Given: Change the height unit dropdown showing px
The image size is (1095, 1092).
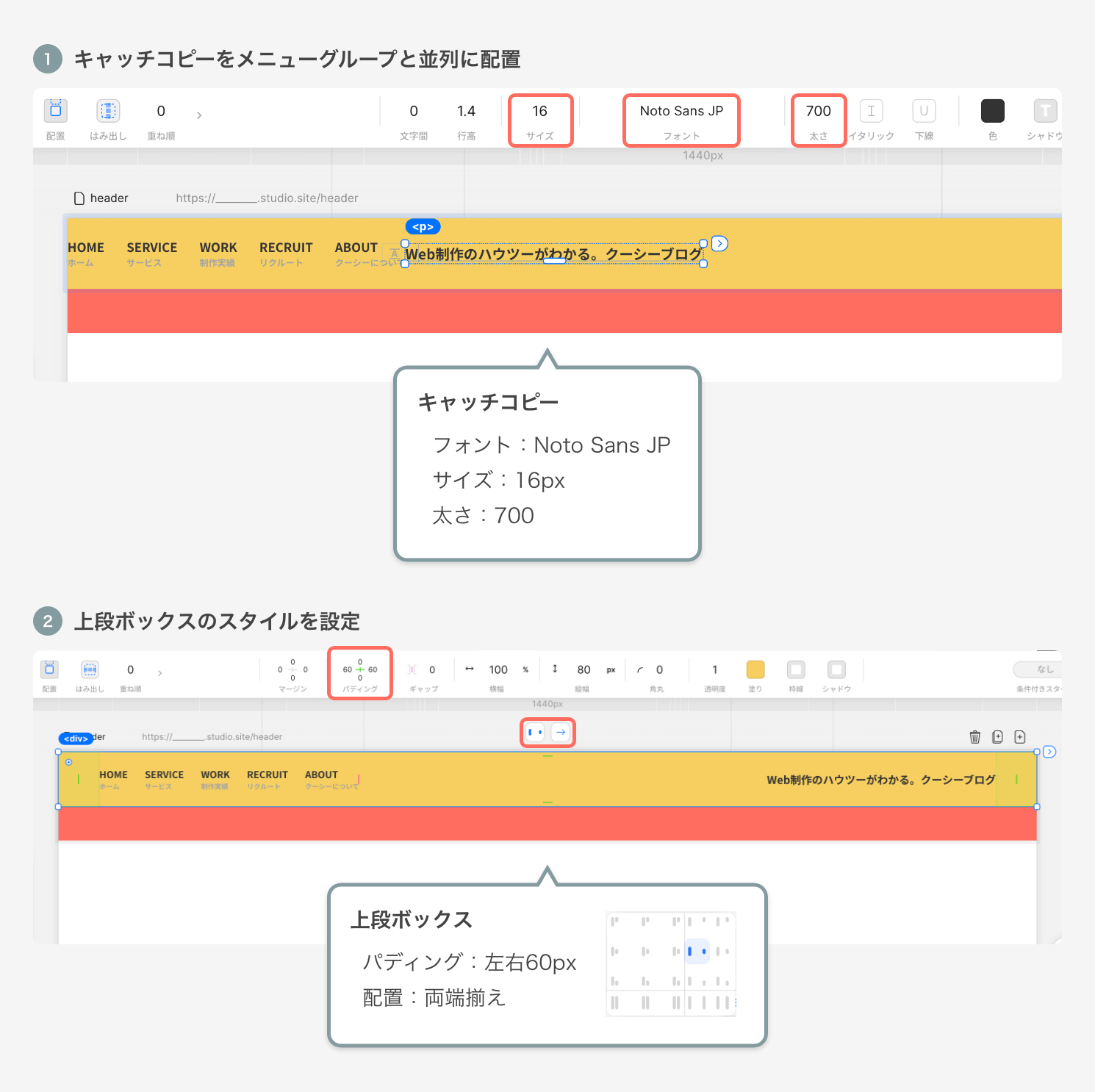Looking at the screenshot, I should [x=611, y=669].
